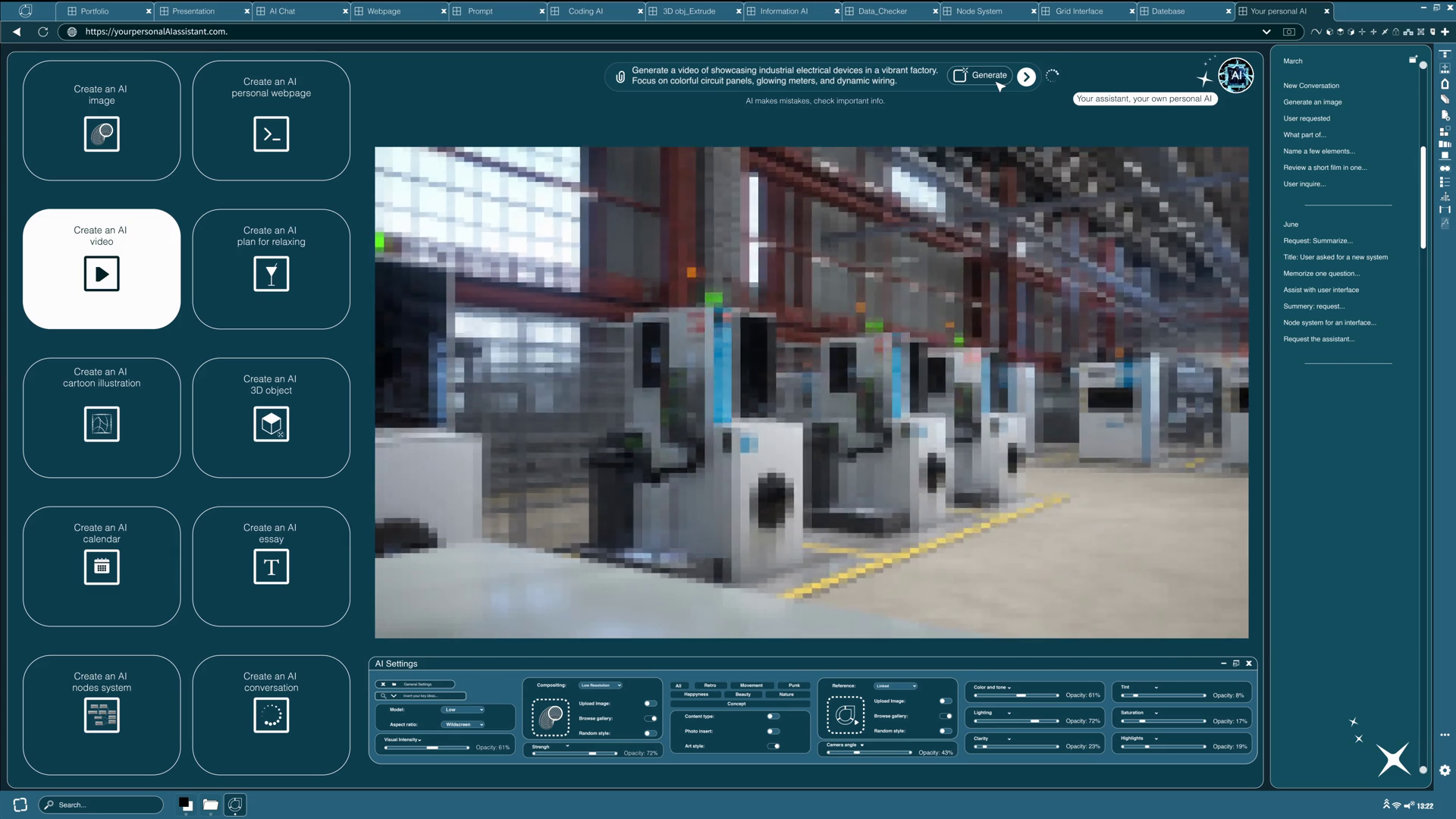The height and width of the screenshot is (819, 1456).
Task: Click the AI nodes system card
Action: pos(102,714)
